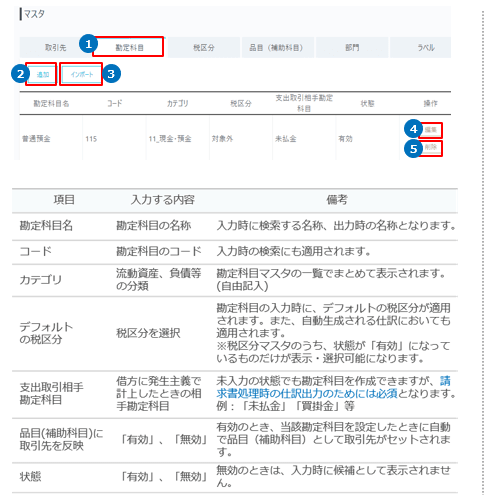This screenshot has height=499, width=490.
Task: Click the blue number 5 badge
Action: [413, 149]
